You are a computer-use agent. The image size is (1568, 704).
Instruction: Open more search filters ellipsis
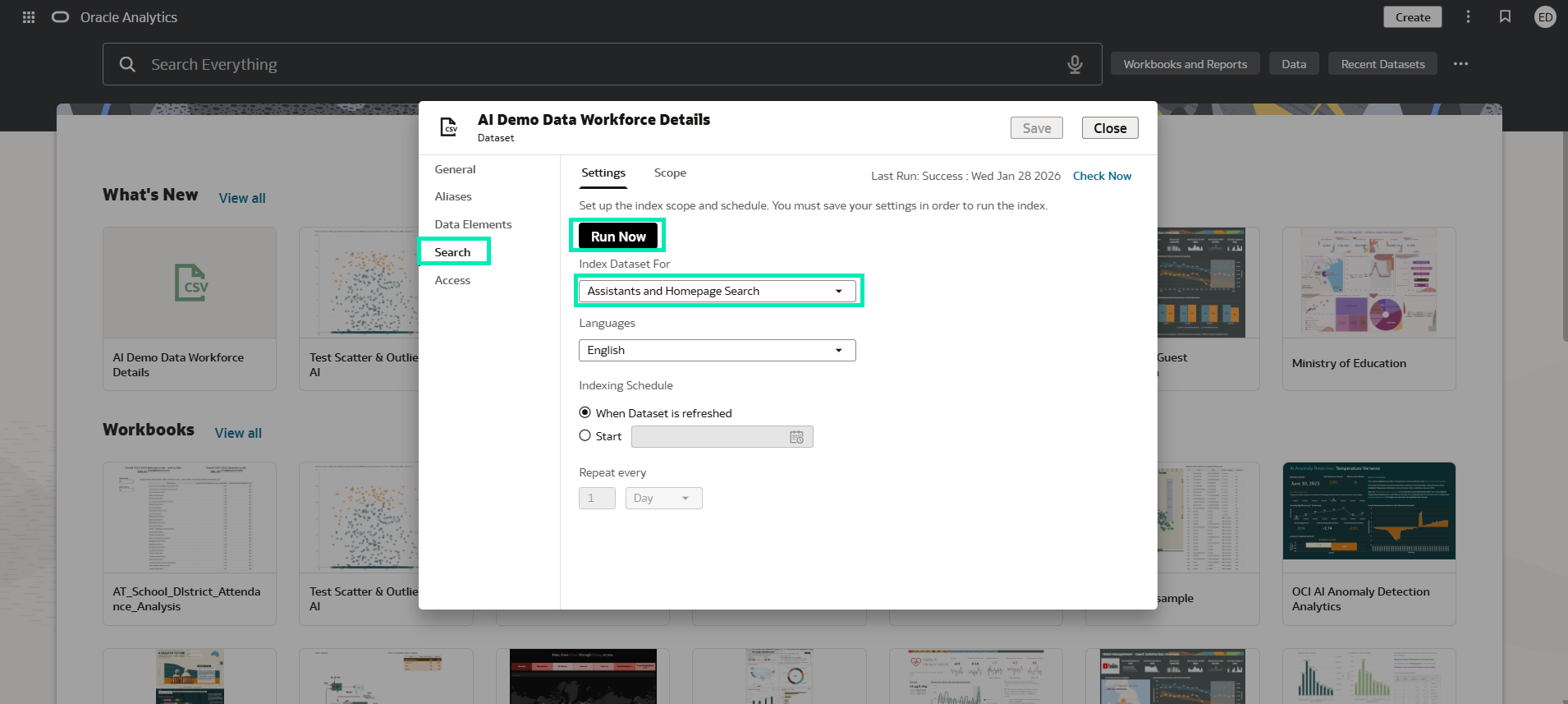pyautogui.click(x=1460, y=64)
